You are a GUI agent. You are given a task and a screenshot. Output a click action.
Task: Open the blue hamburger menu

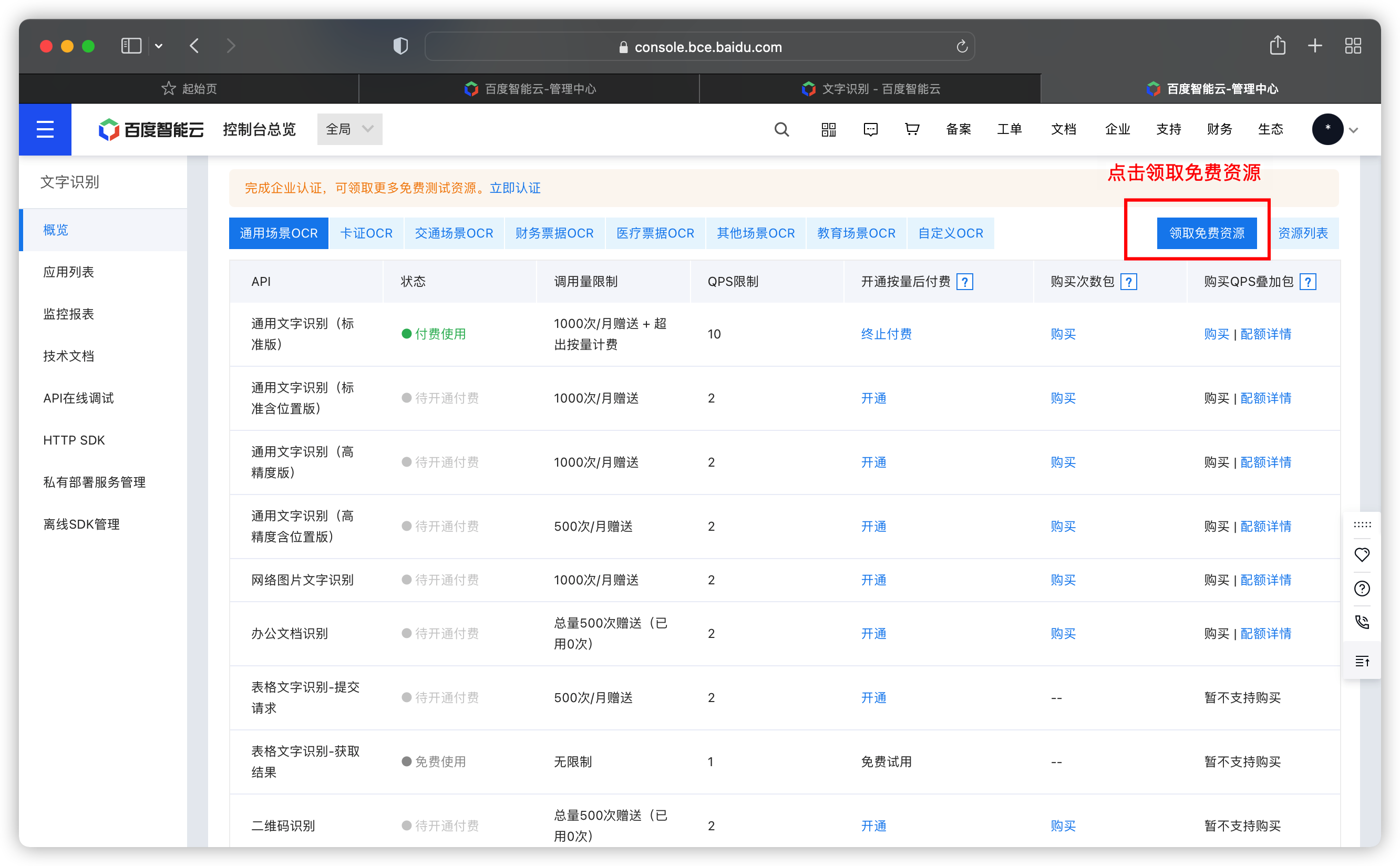45,129
